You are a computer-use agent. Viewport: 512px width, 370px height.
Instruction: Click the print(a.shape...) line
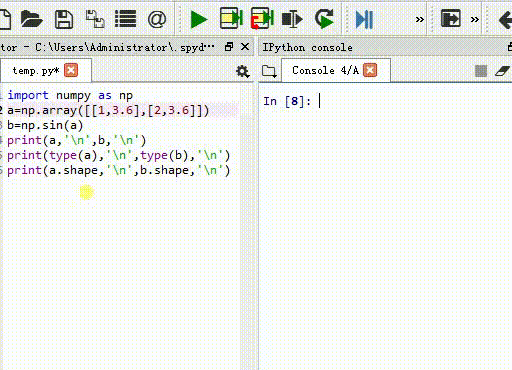pyautogui.click(x=119, y=170)
